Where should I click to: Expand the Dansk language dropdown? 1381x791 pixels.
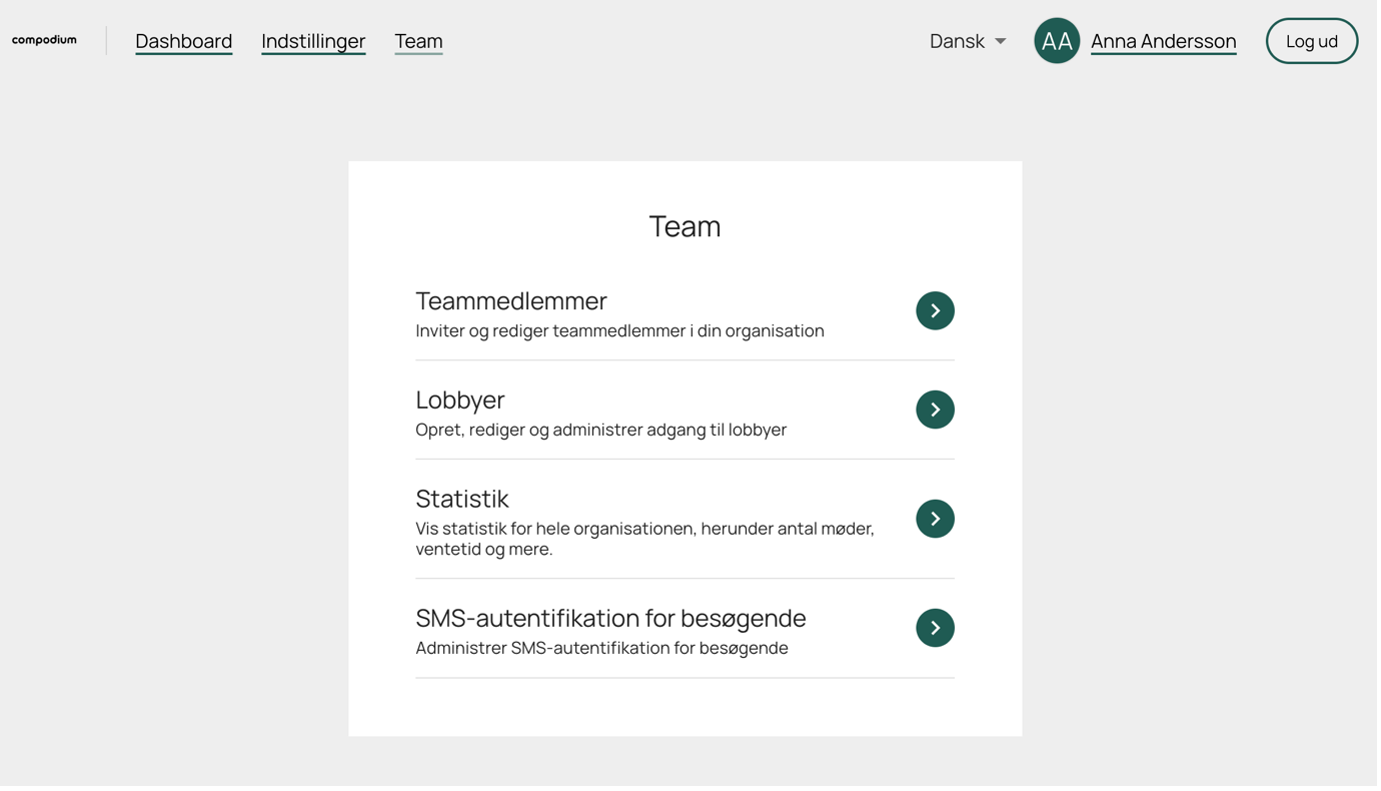pyautogui.click(x=969, y=41)
